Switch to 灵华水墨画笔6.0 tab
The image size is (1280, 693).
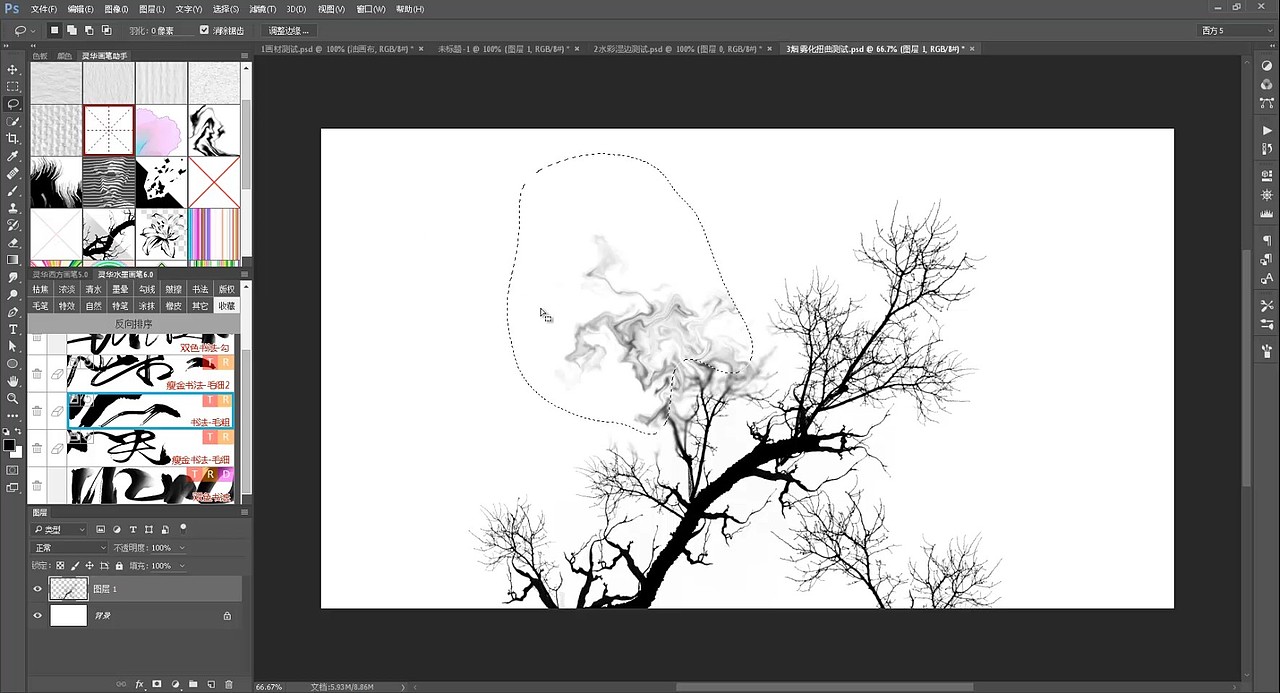click(125, 274)
